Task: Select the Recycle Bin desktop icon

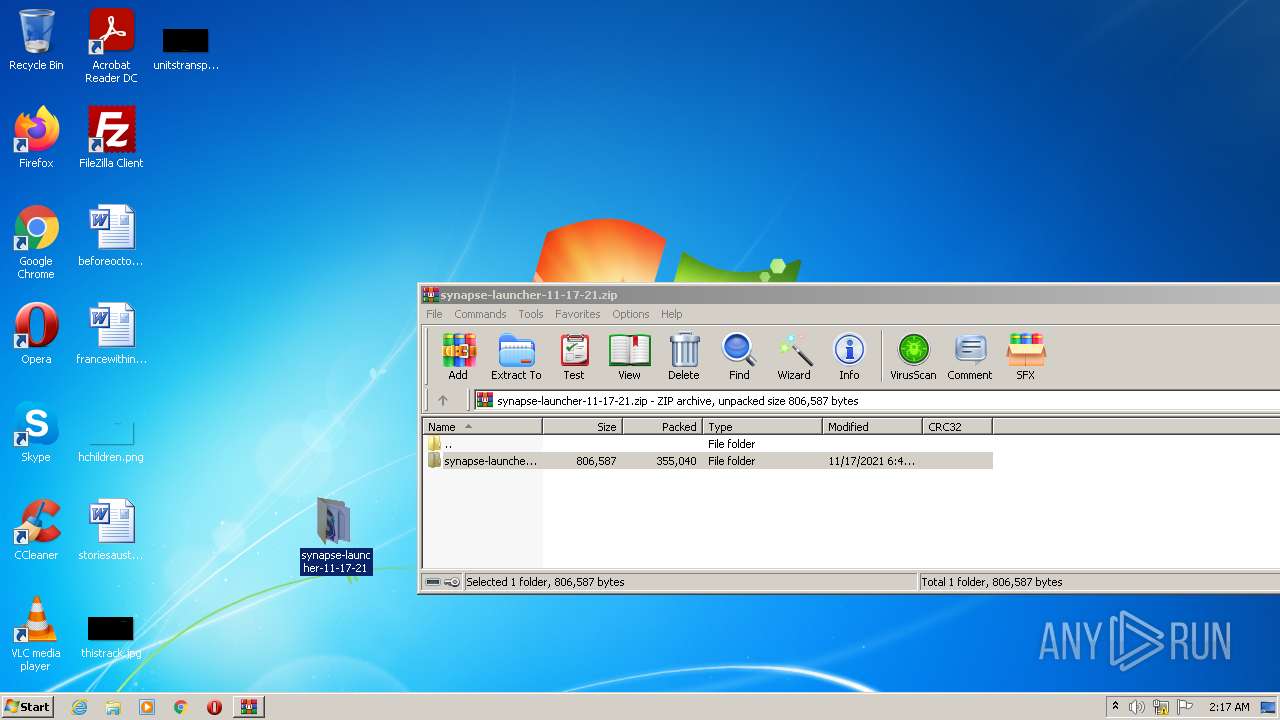Action: 36,40
